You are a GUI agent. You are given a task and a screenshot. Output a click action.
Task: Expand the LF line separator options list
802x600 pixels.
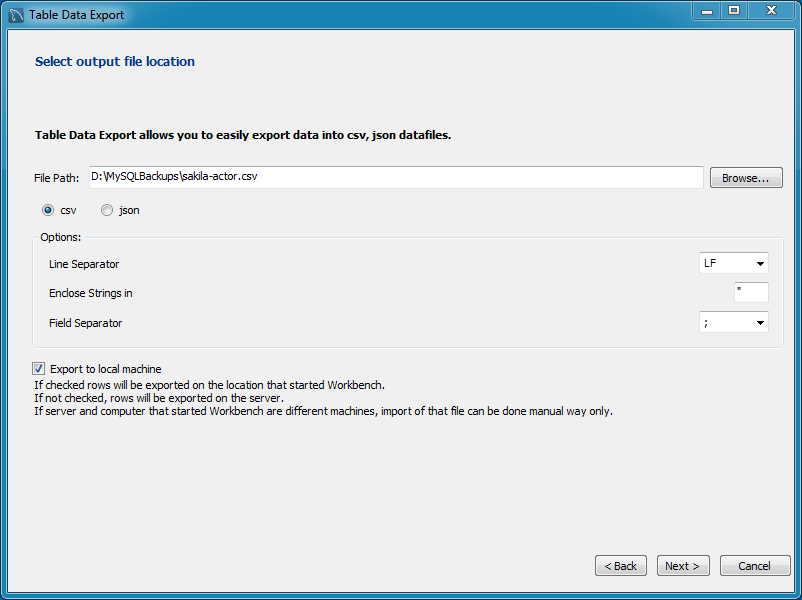[760, 263]
